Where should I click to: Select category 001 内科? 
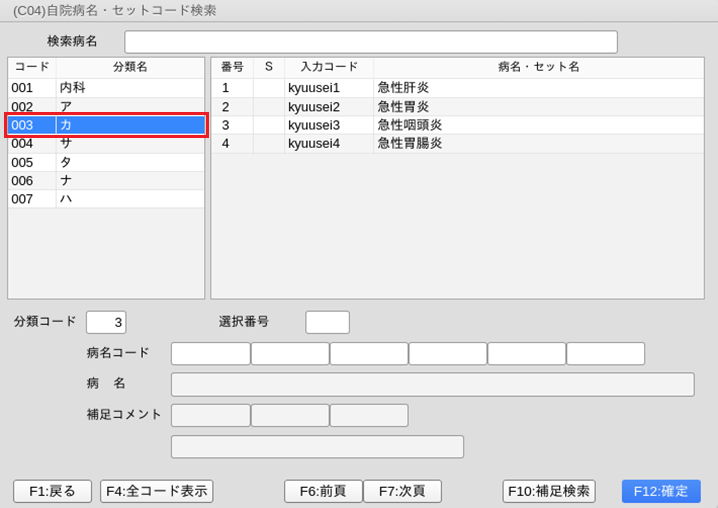pos(106,88)
